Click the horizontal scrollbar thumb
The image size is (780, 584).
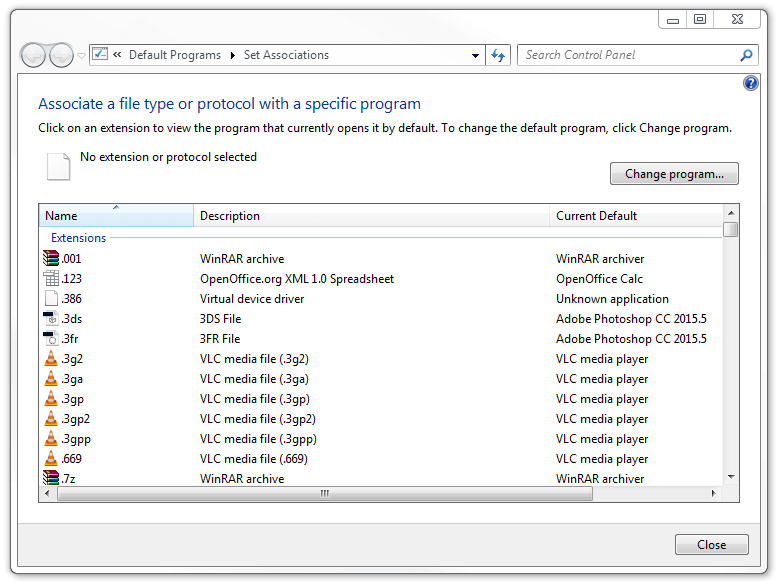(x=325, y=493)
